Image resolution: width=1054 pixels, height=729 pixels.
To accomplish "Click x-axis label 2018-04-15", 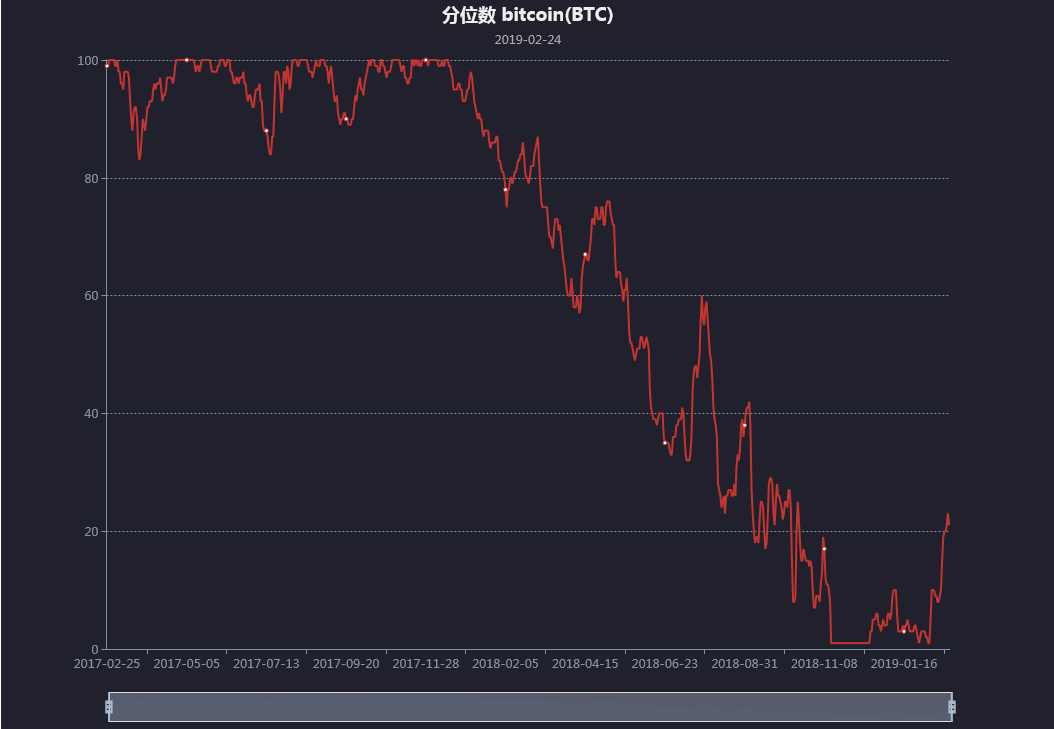I will coord(585,664).
